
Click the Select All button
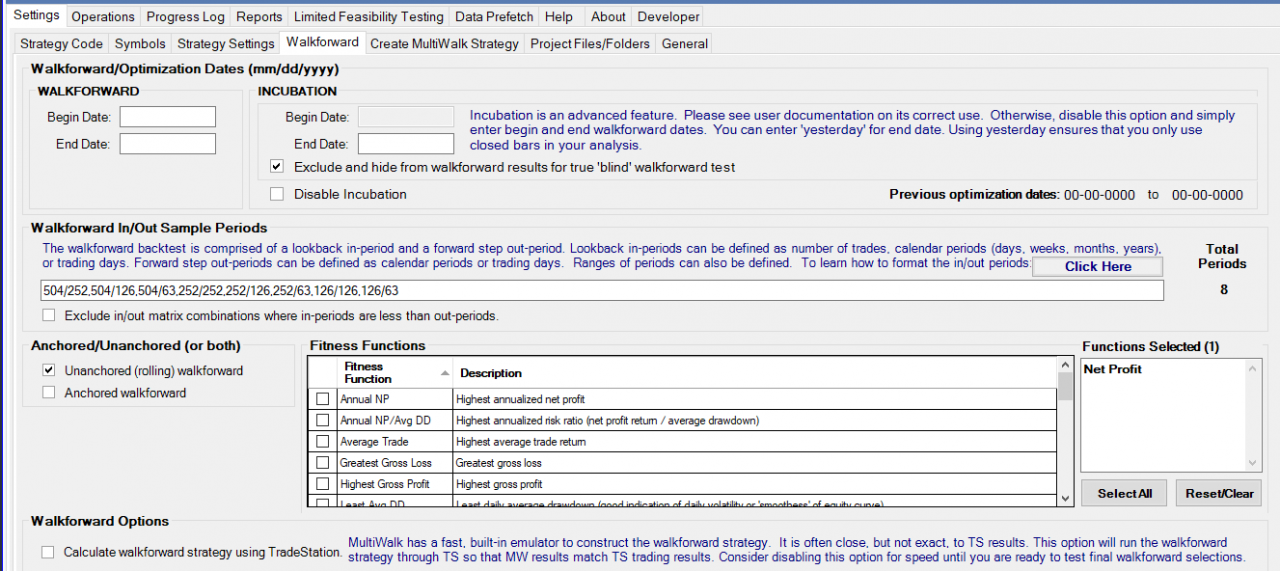click(x=1124, y=493)
